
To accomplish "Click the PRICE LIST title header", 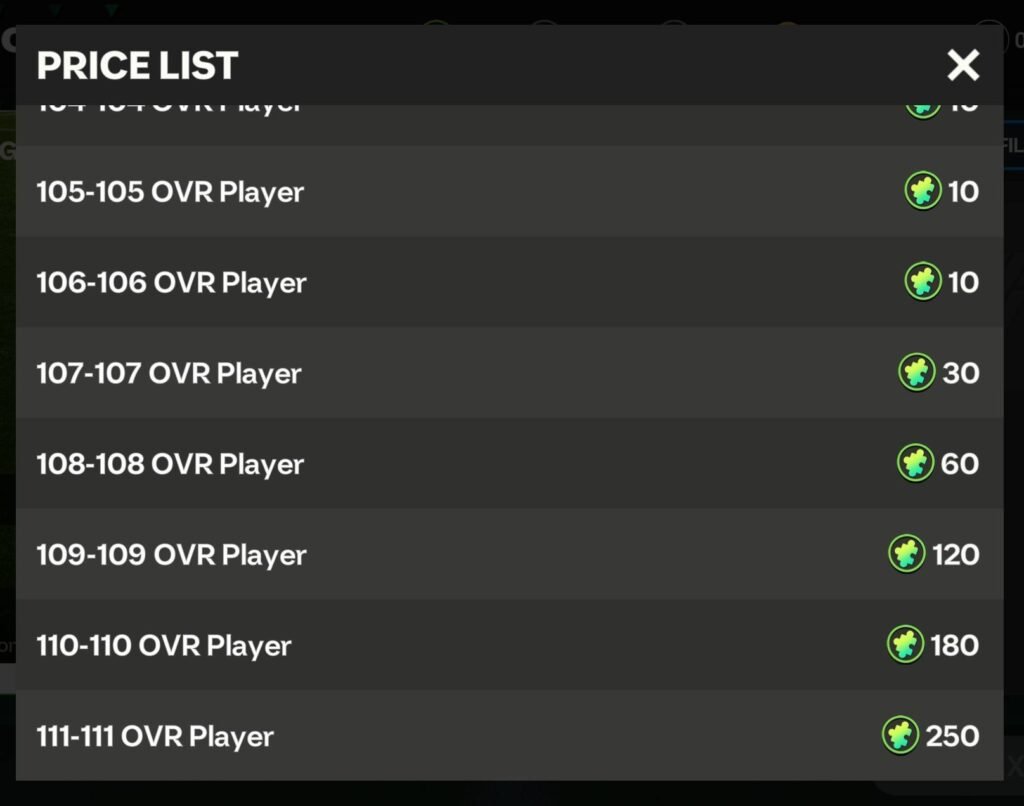I will click(137, 66).
